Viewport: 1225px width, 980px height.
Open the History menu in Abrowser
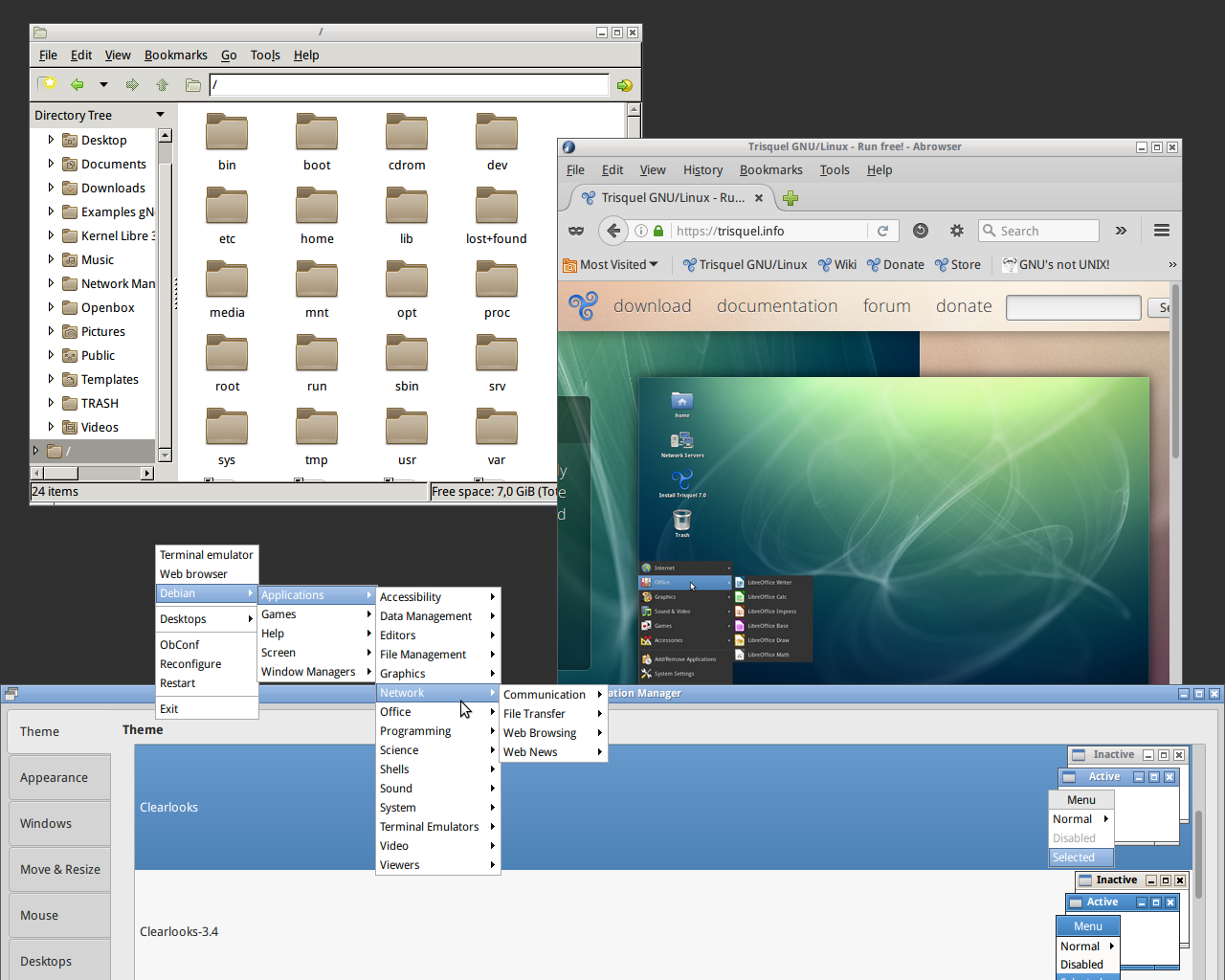(x=702, y=170)
